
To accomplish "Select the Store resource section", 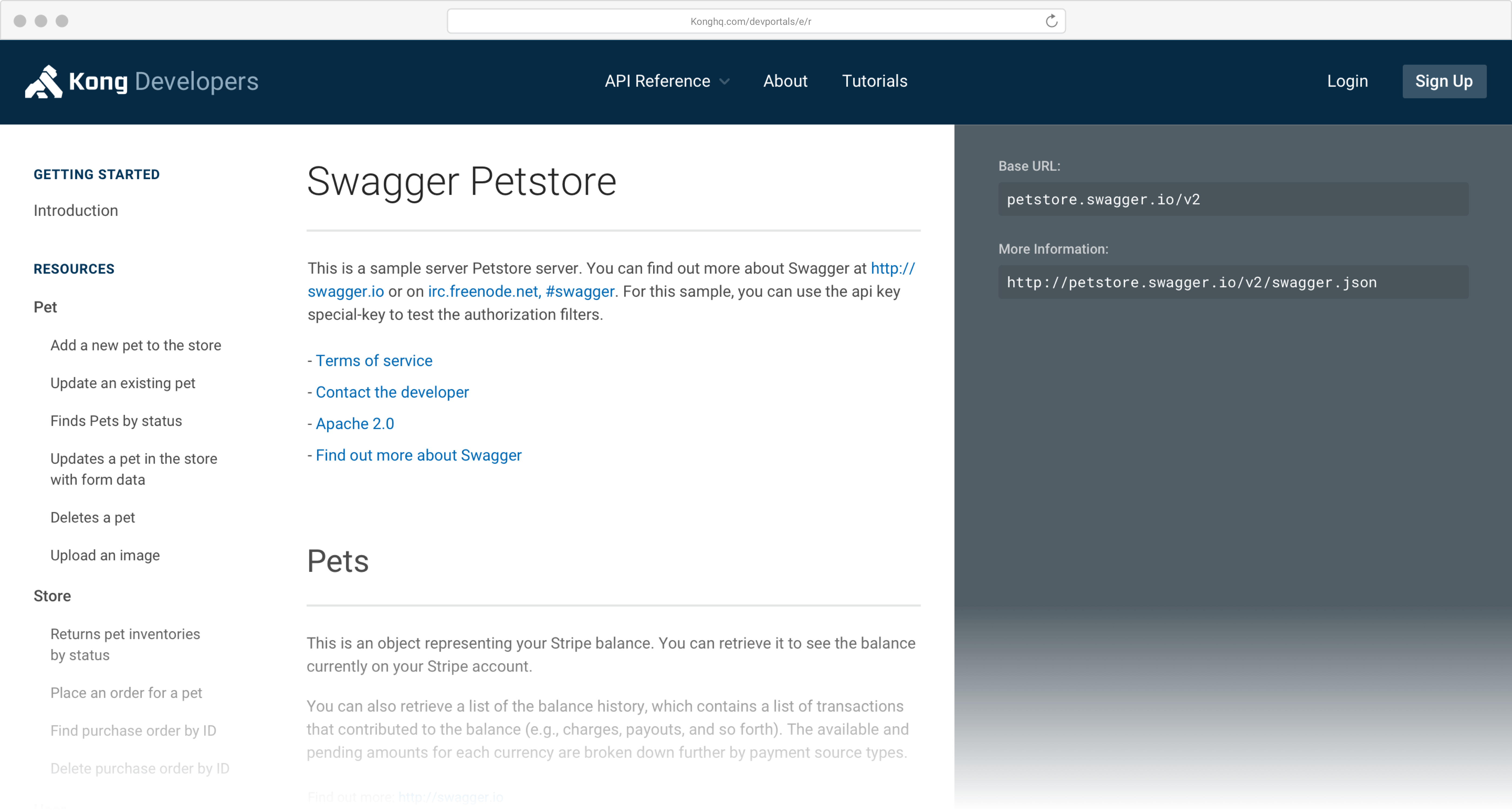I will (x=52, y=596).
